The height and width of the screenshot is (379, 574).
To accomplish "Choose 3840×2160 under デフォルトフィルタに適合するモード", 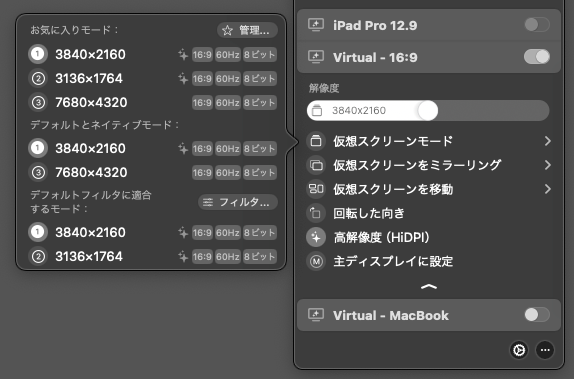I will (x=90, y=233).
